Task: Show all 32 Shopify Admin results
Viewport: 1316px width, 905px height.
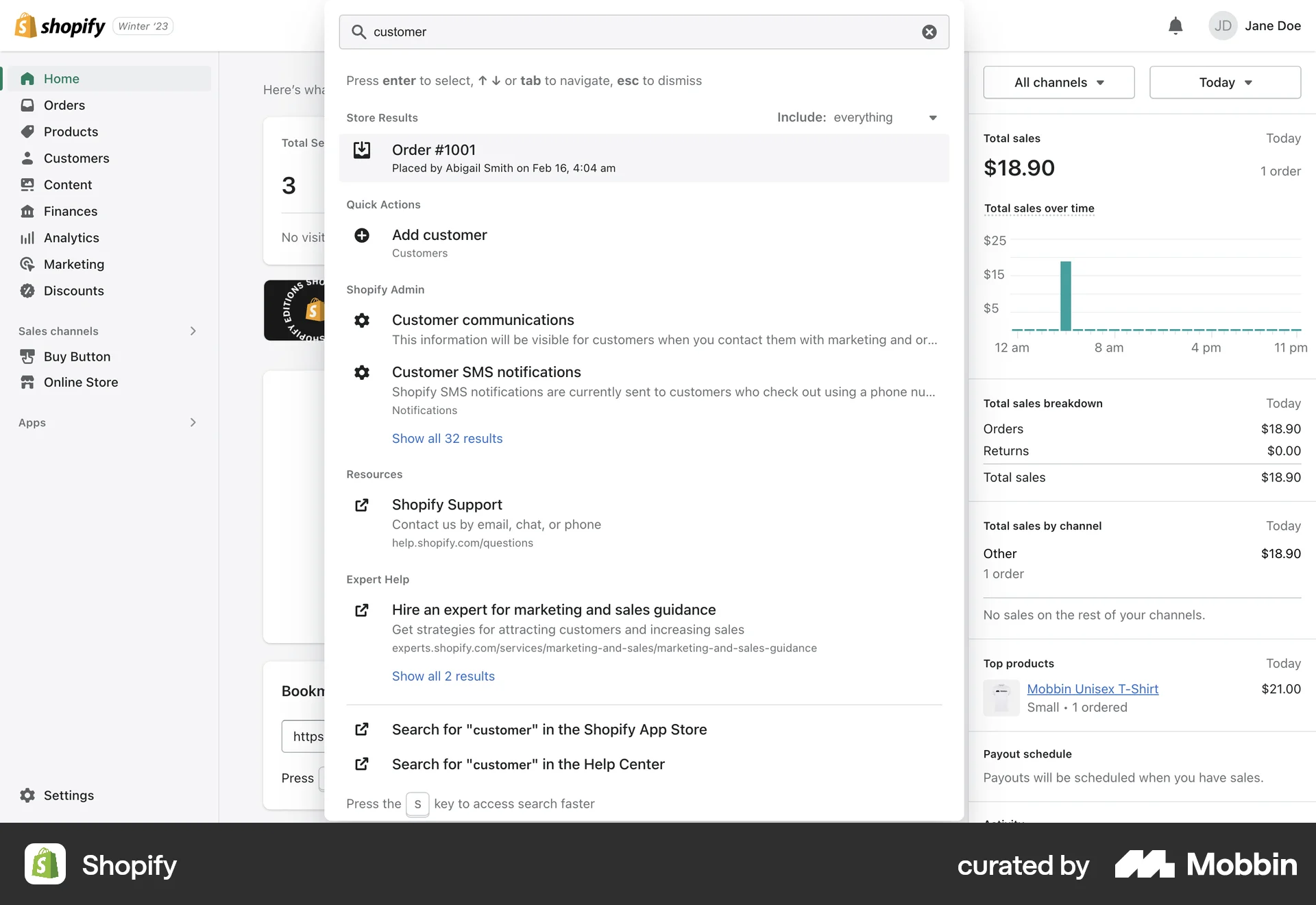Action: pyautogui.click(x=447, y=438)
